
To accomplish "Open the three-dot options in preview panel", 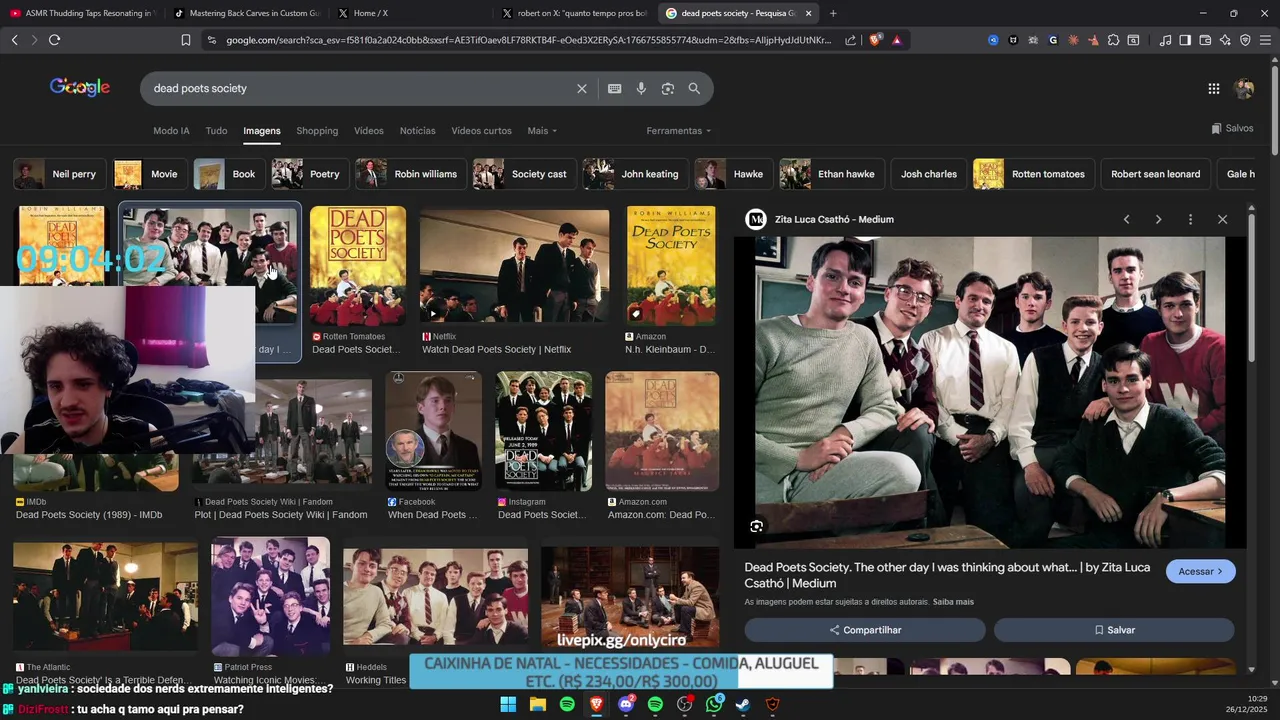I will point(1190,219).
